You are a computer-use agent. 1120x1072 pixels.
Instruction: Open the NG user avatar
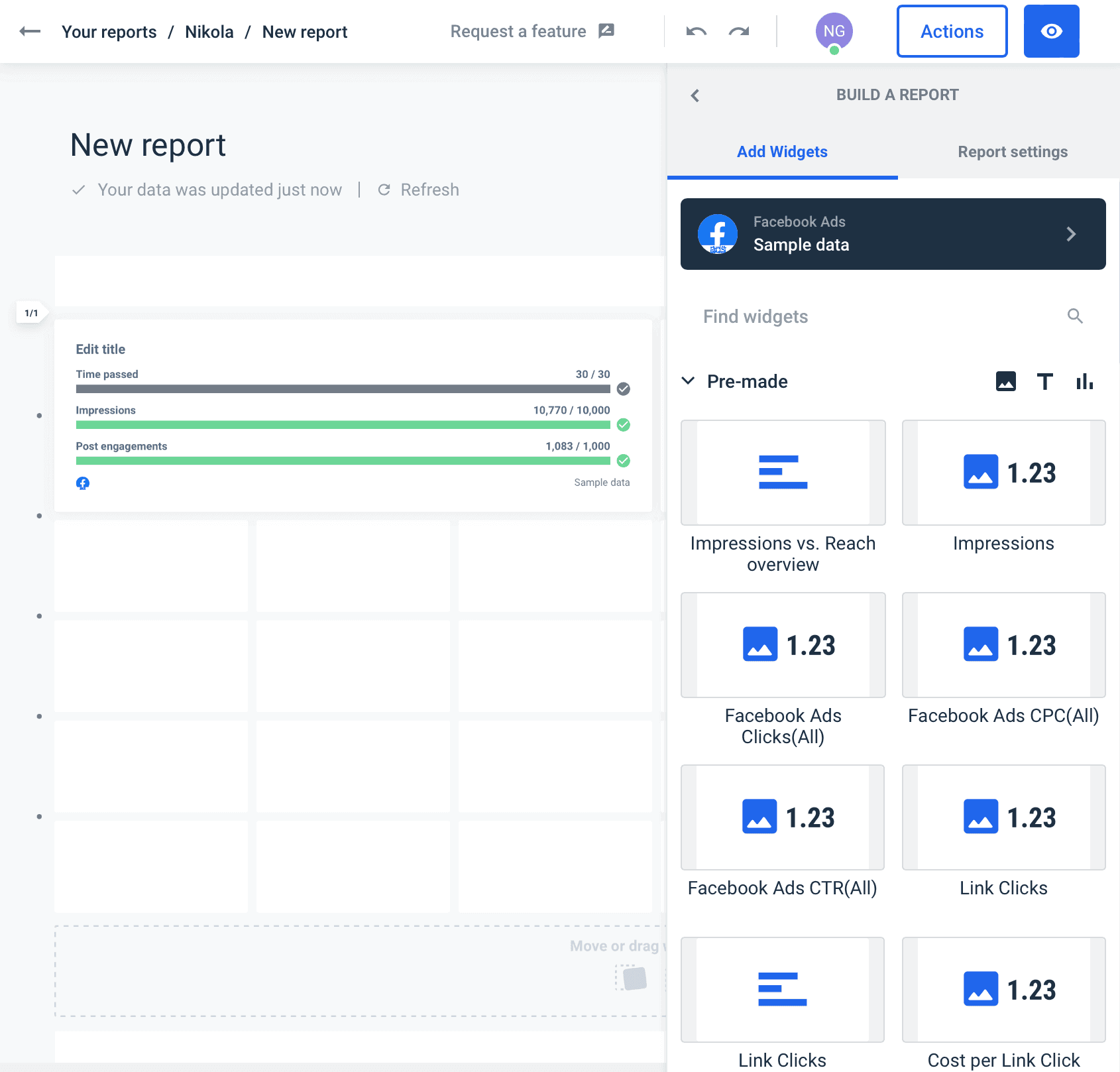834,31
